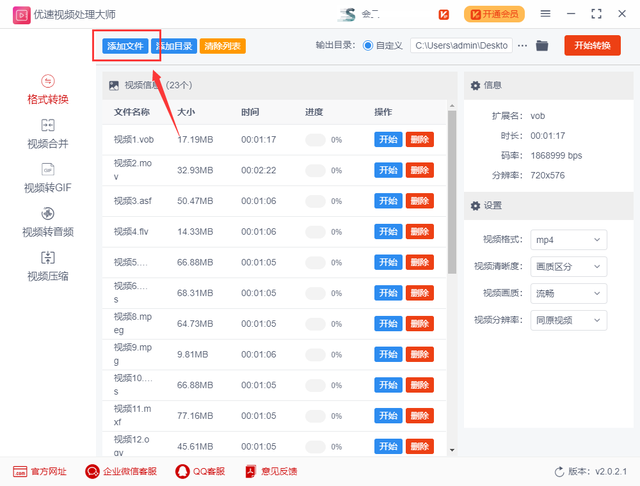
Task: Open 意见反馈 feedback icon
Action: [250, 472]
